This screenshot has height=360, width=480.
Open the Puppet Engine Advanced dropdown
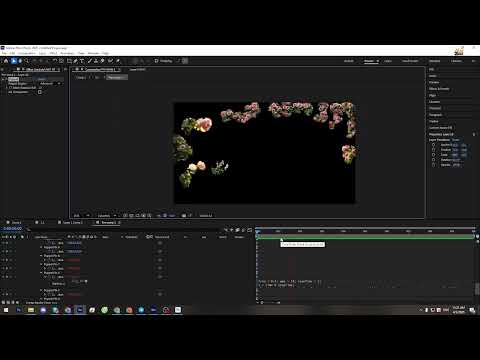50,84
